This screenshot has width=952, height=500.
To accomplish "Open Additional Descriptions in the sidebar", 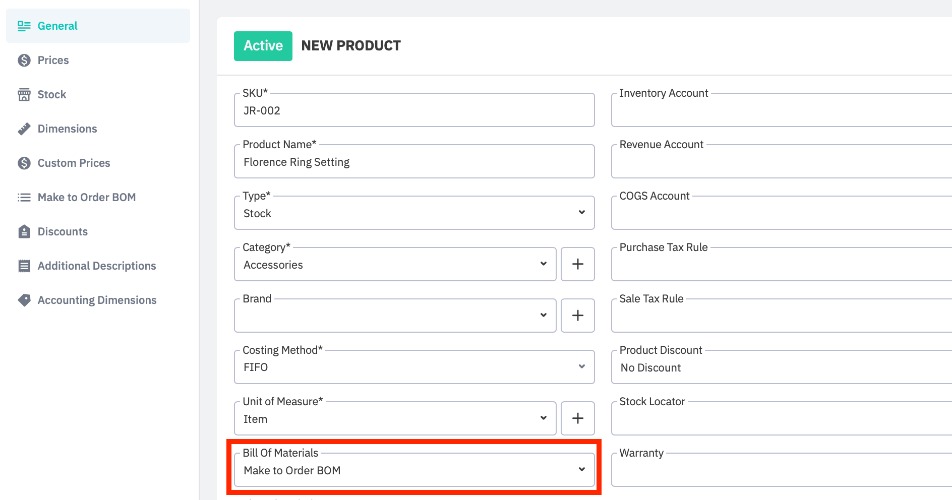I will 96,266.
